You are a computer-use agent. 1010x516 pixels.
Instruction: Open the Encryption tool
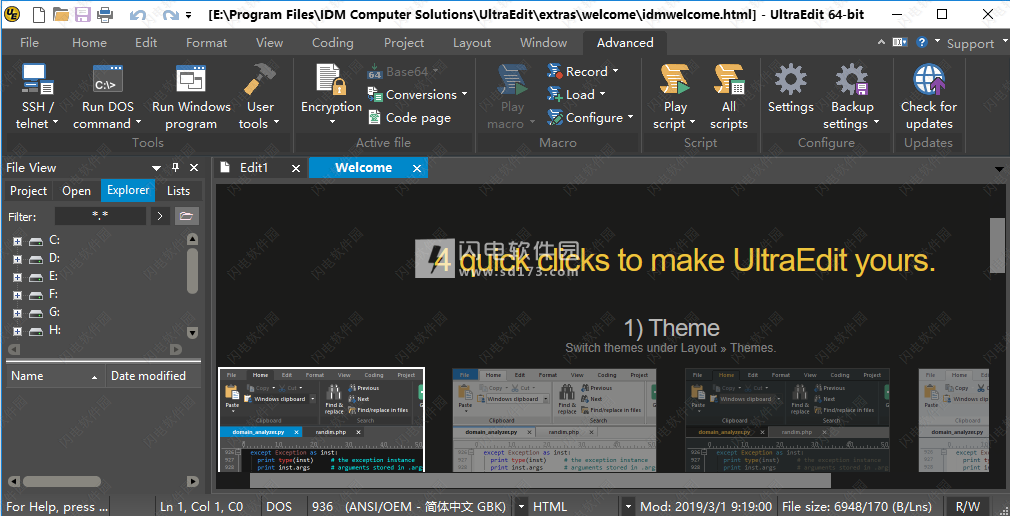click(331, 95)
